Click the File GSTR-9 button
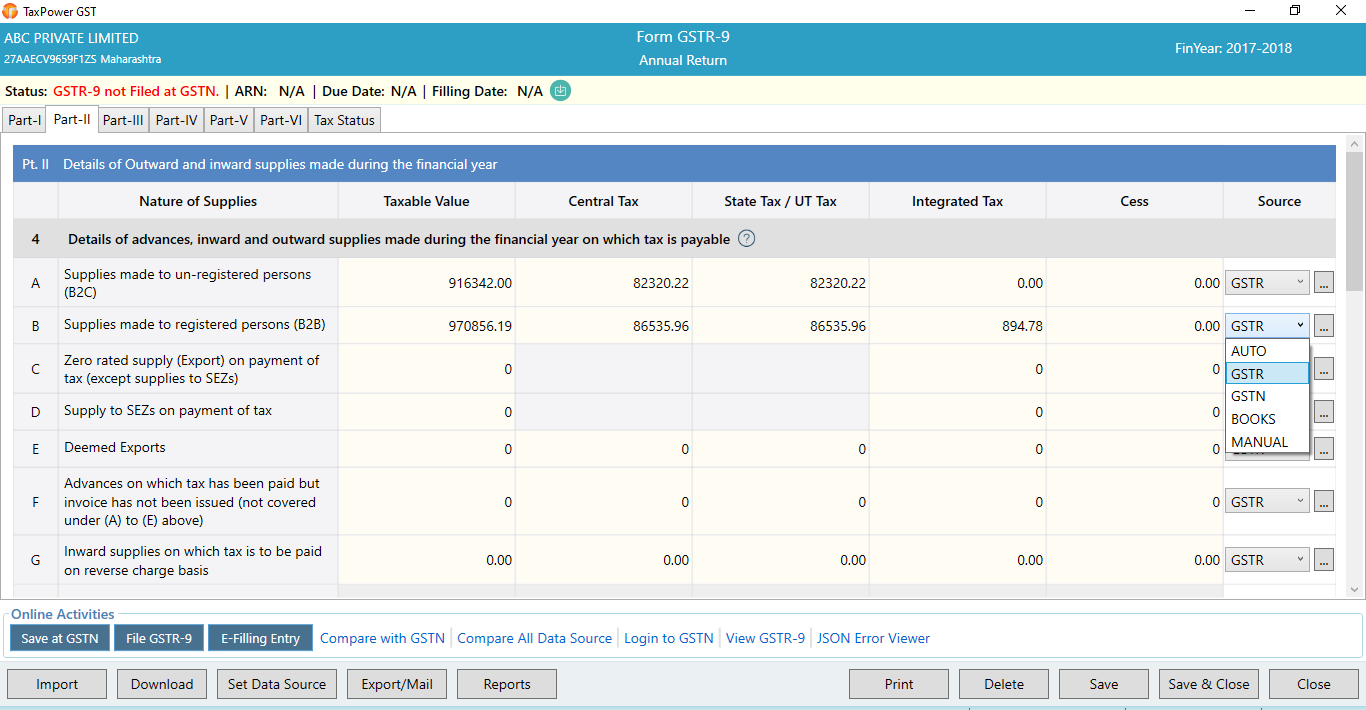 159,638
